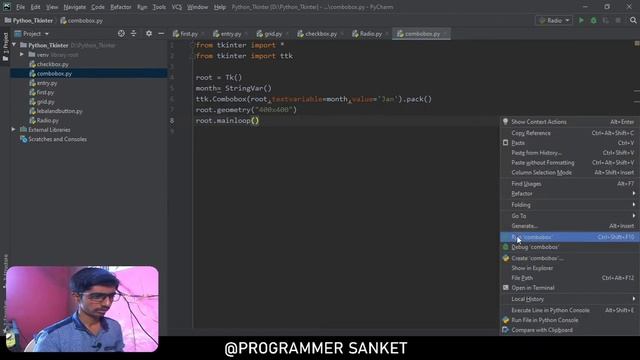Click the Compare with Clipboard icon
The width and height of the screenshot is (640, 360).
[505, 330]
